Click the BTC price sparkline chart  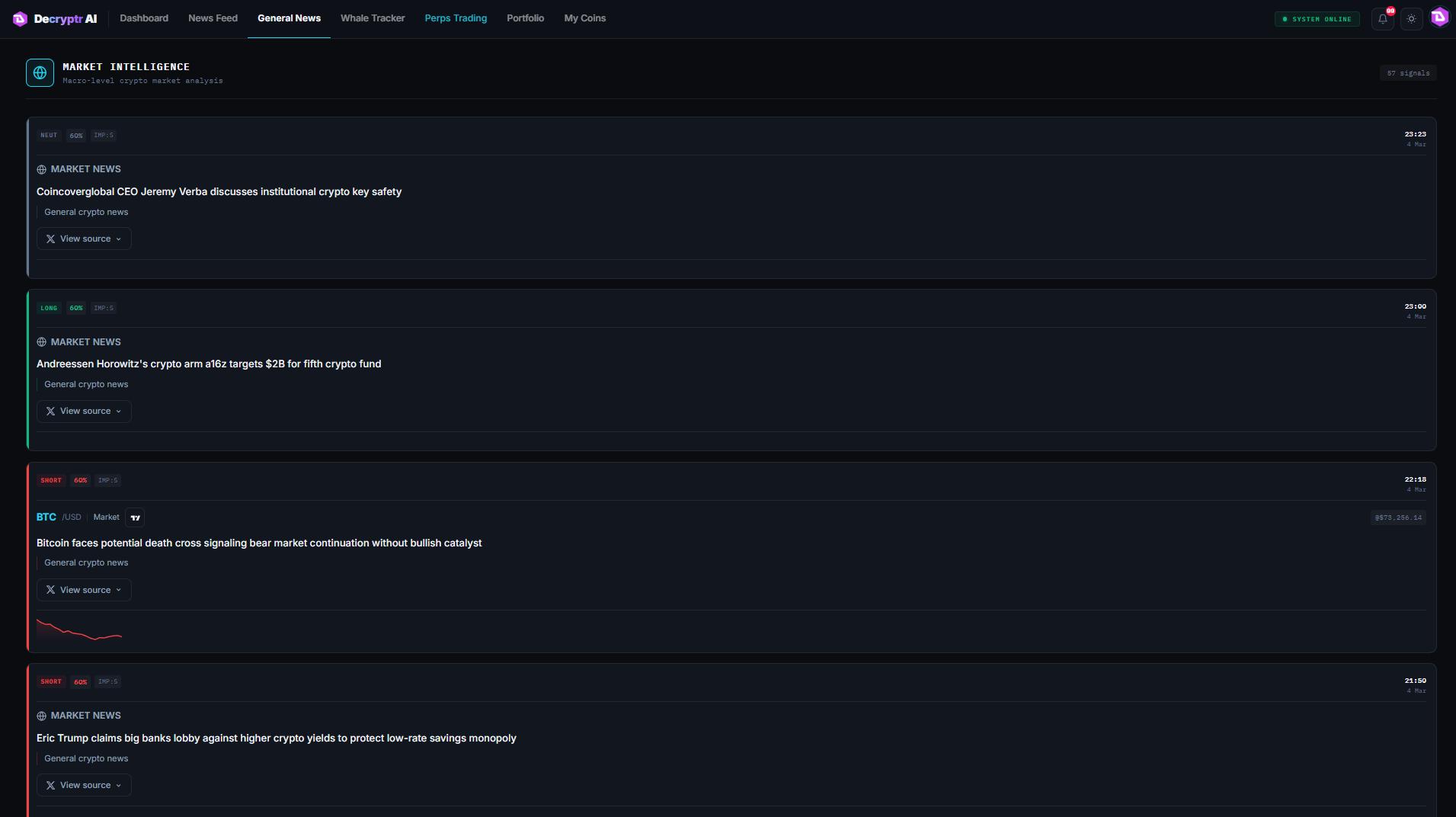tap(79, 630)
